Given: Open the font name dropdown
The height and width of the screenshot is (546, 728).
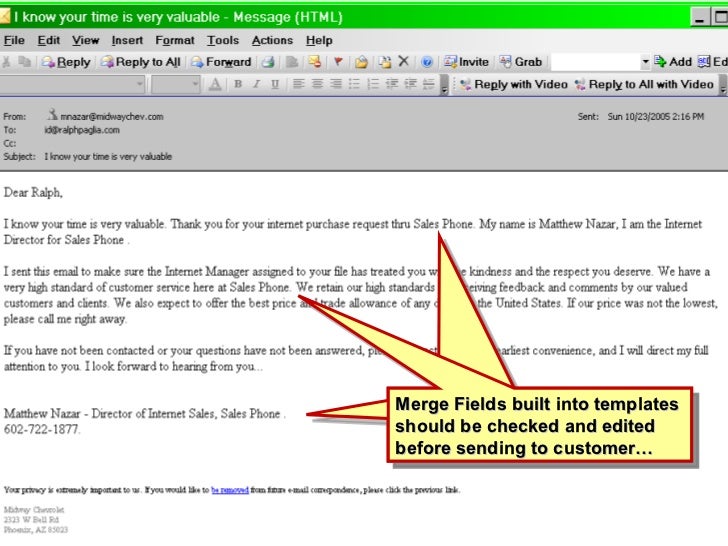Looking at the screenshot, I should click(x=139, y=84).
